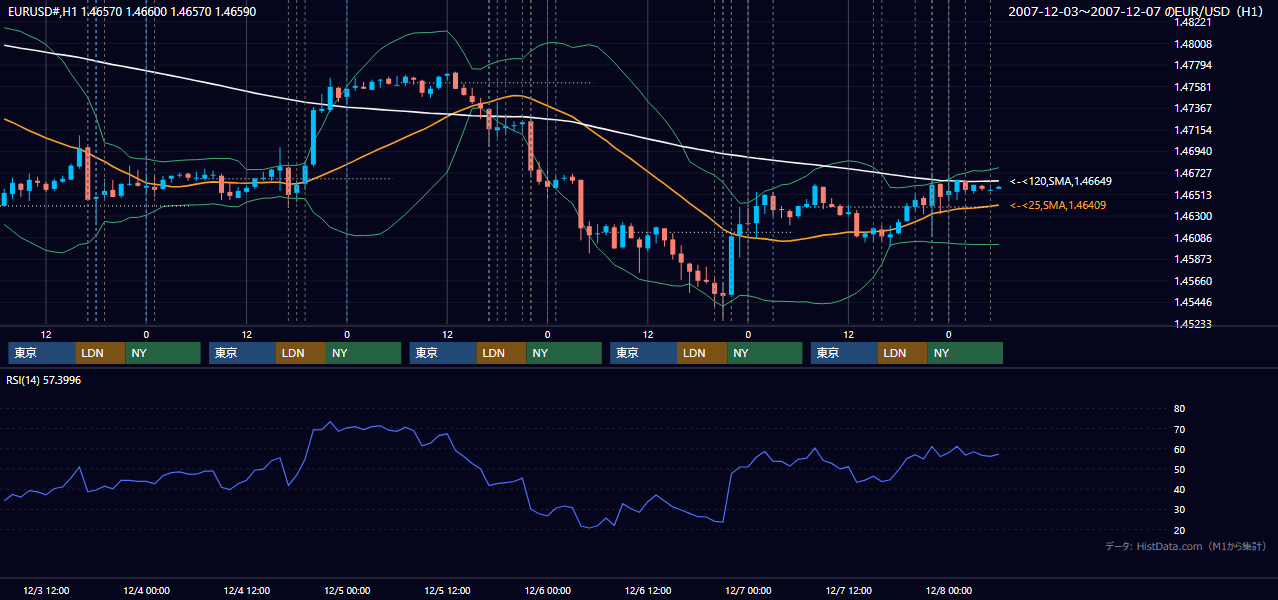Click the 東京 session block for 12/7
1278x600 pixels.
[x=844, y=353]
